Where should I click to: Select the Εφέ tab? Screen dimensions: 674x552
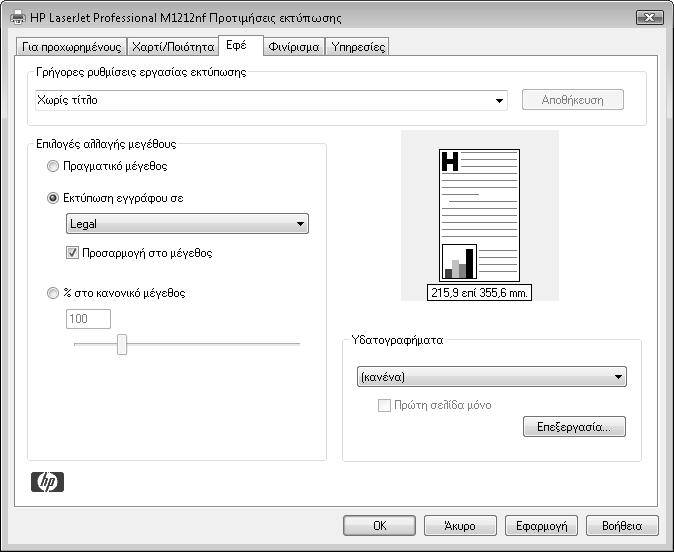click(241, 45)
